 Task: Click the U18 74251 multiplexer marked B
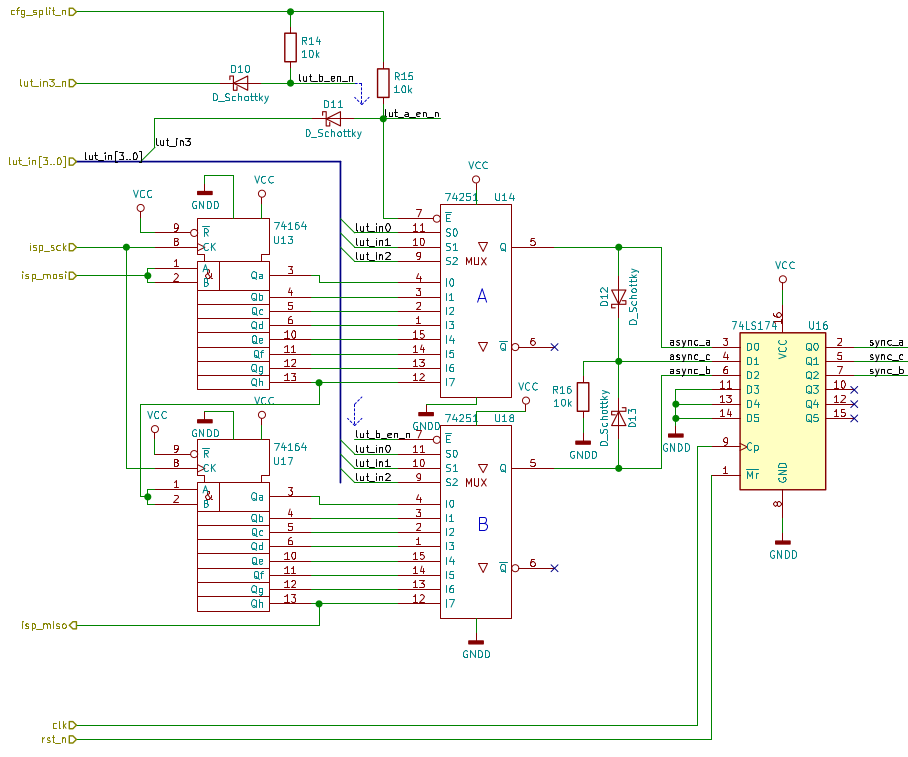coord(476,522)
